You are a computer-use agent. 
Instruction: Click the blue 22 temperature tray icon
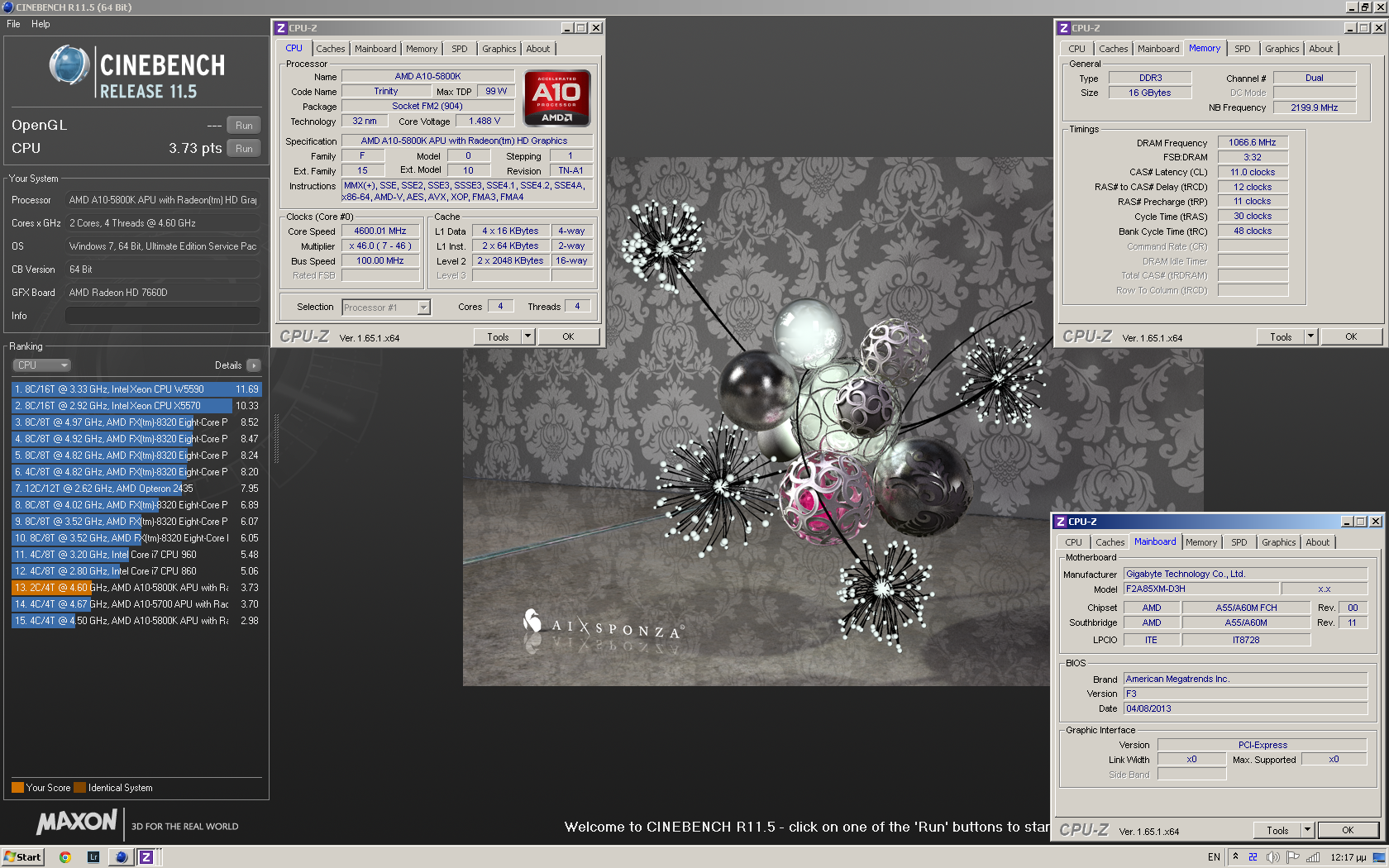(1253, 857)
